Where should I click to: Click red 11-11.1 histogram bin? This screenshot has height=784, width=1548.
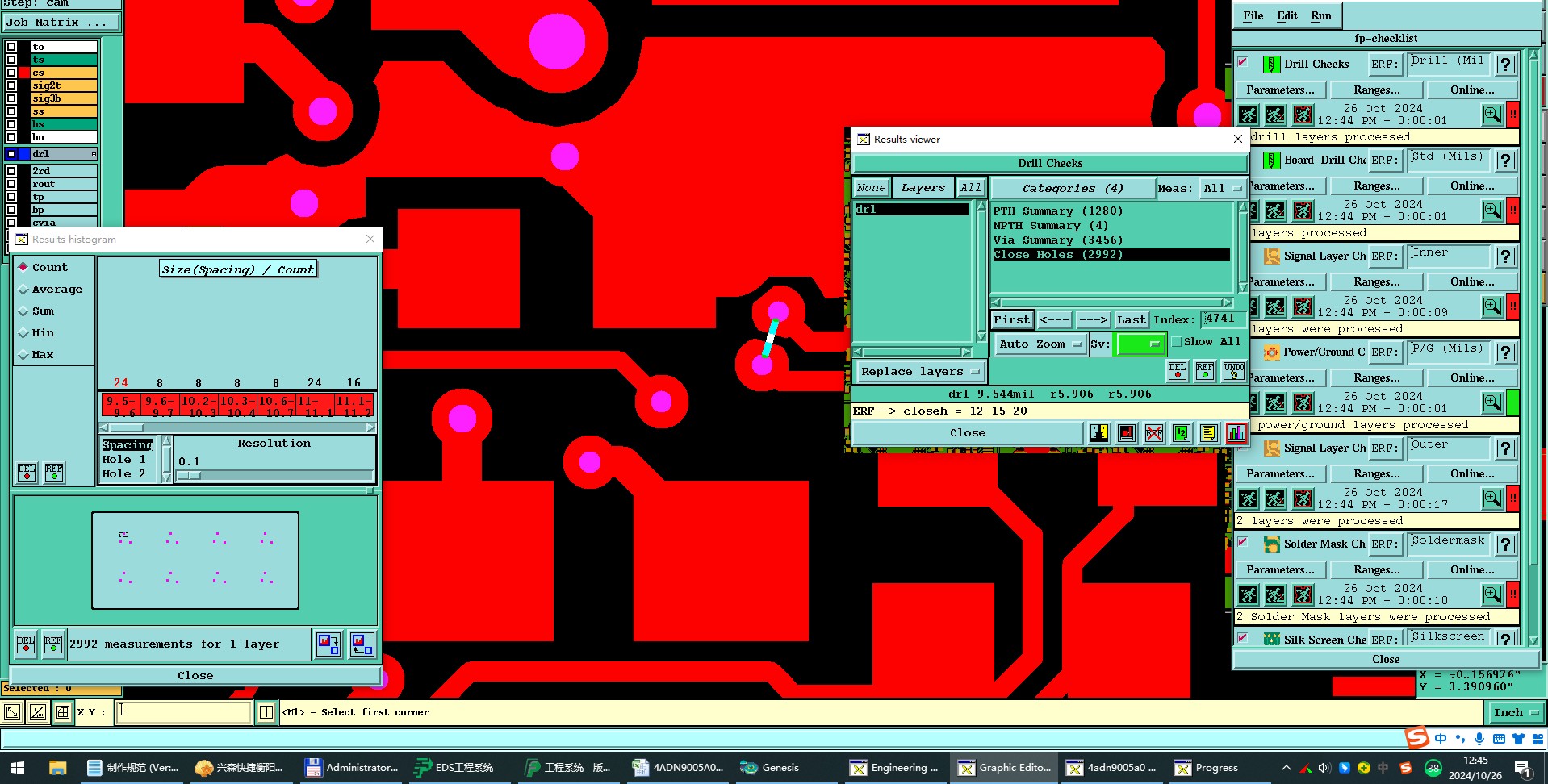(x=314, y=406)
